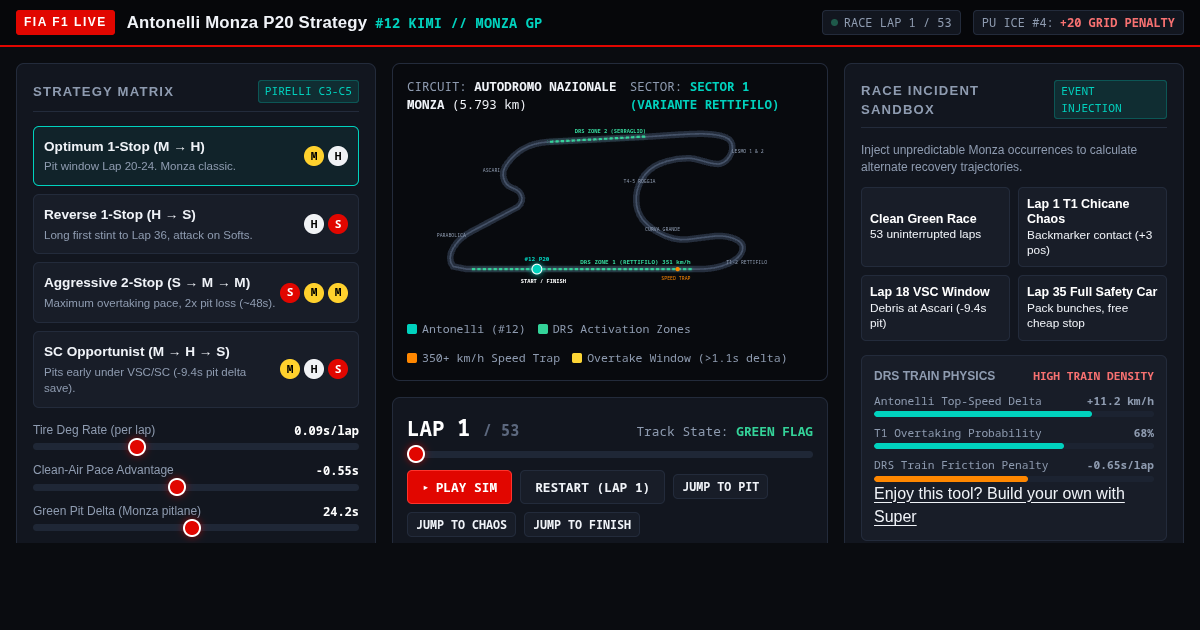Choose the Aggressive 2-Stop (S → M → M) strategy
Image resolution: width=1200 pixels, height=630 pixels.
196,293
